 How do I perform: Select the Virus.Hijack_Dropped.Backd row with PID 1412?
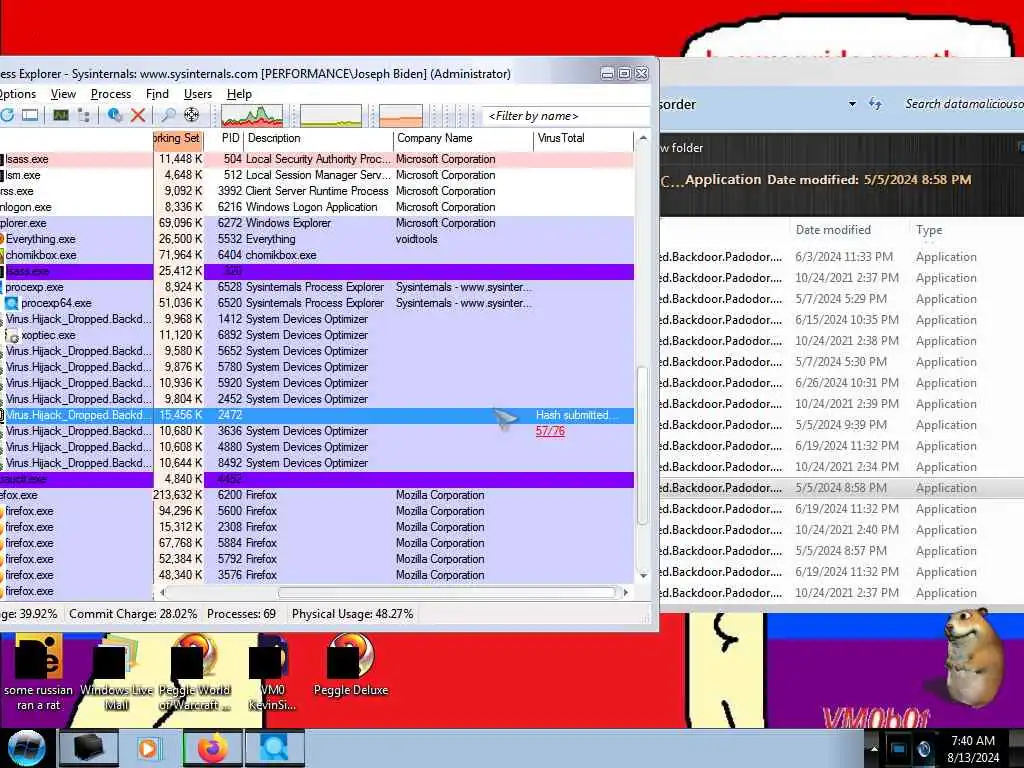tap(317, 319)
